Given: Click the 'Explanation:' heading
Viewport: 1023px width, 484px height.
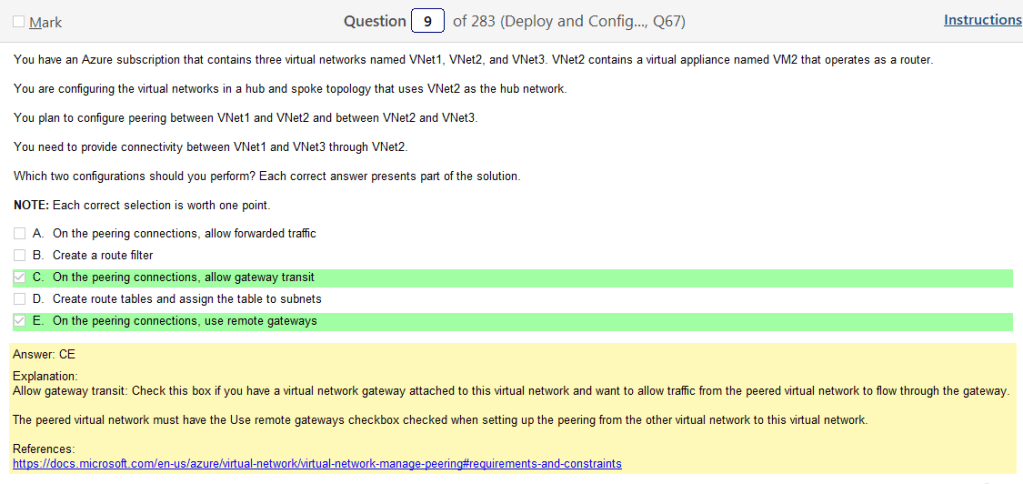Looking at the screenshot, I should [44, 376].
